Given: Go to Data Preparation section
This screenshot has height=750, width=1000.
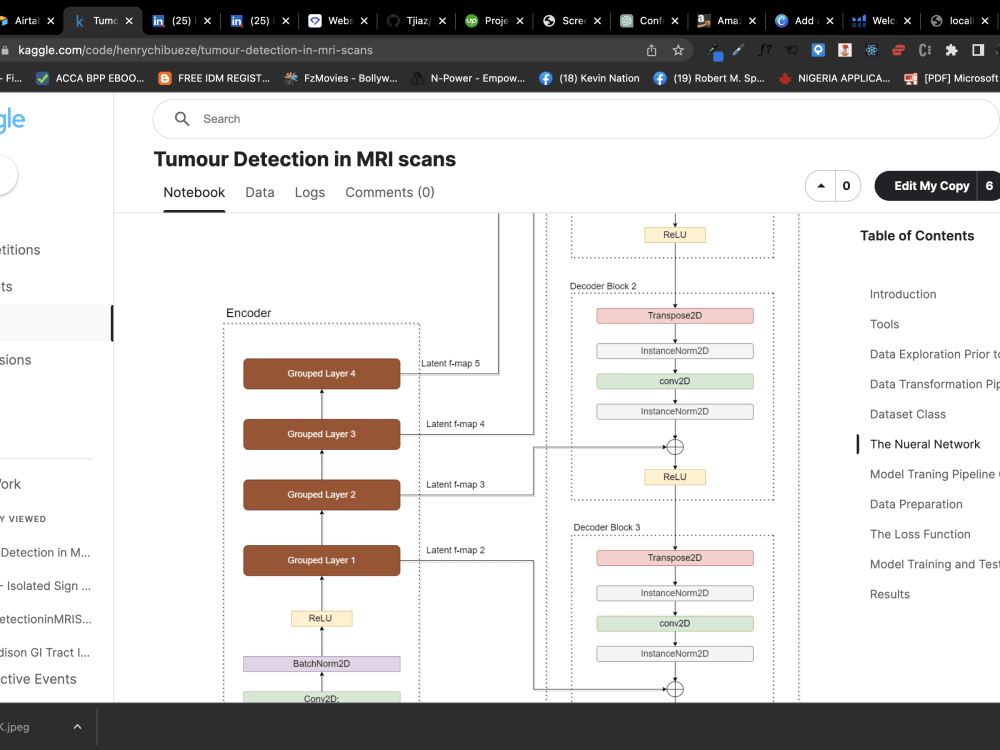Looking at the screenshot, I should [x=916, y=504].
